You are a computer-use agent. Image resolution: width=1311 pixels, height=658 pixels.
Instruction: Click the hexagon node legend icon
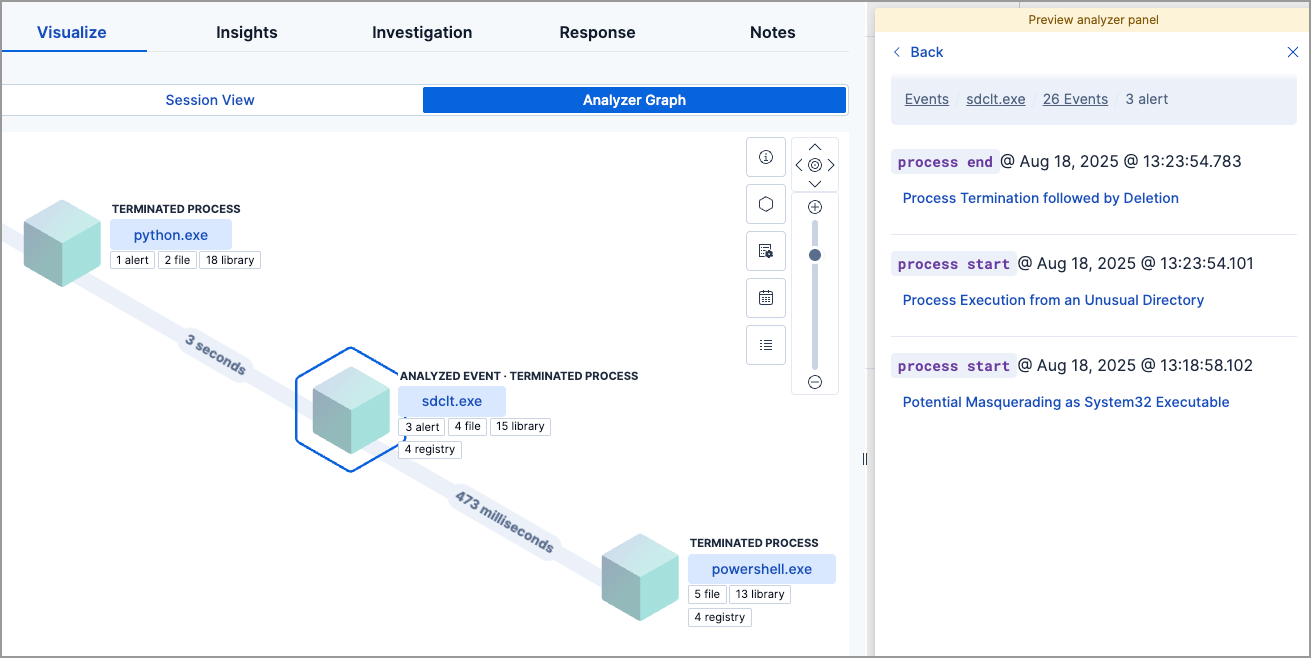[766, 204]
